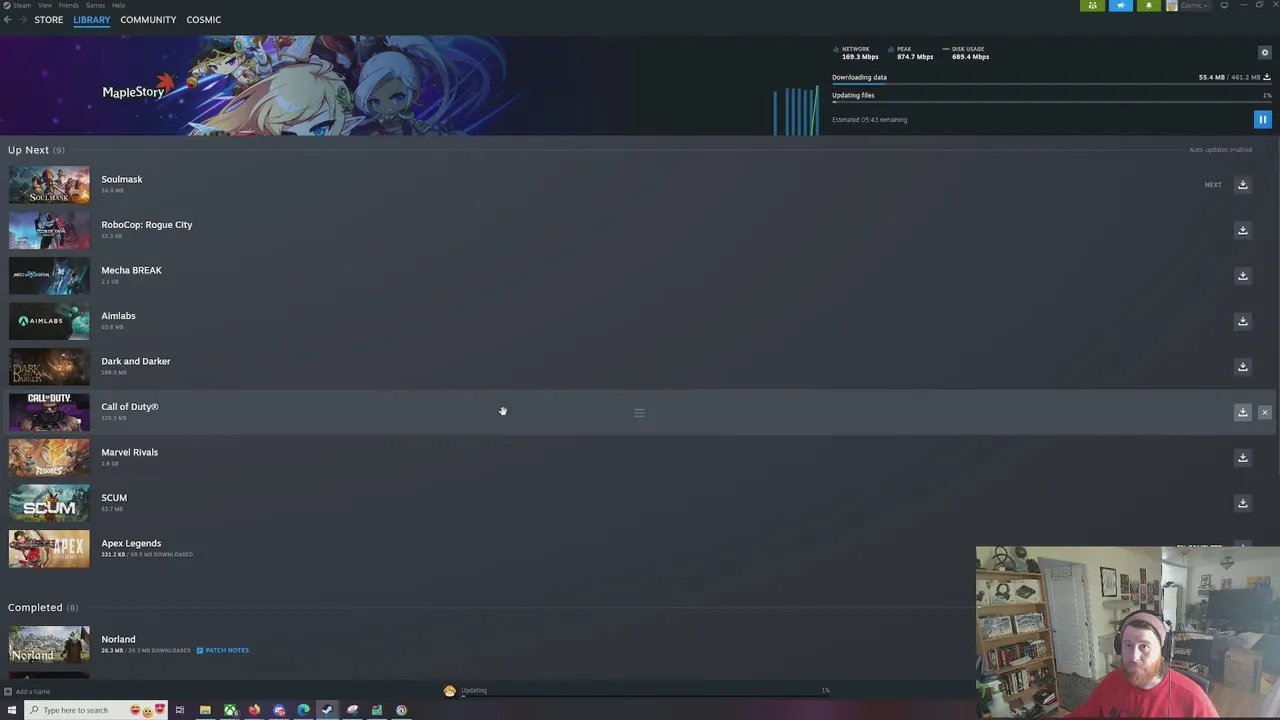Click the Downloading data progress bar
Image resolution: width=1280 pixels, height=720 pixels.
(1051, 84)
